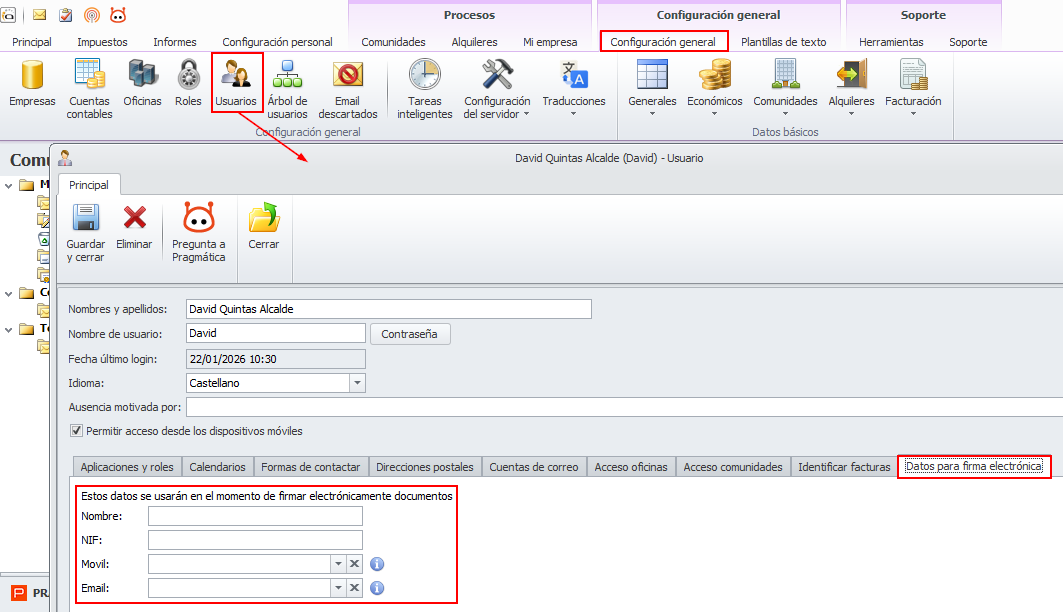Open Económicos coins icon
The image size is (1063, 612).
(715, 75)
